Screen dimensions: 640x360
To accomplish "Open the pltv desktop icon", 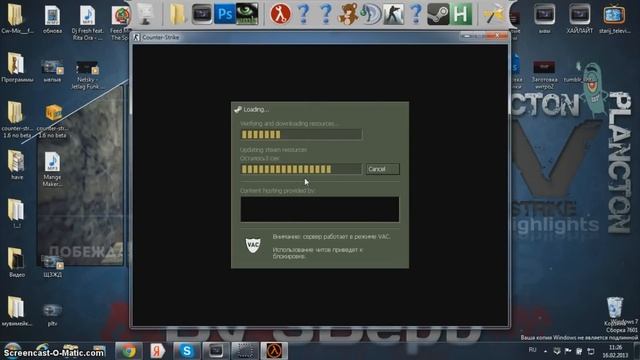I will [x=52, y=314].
